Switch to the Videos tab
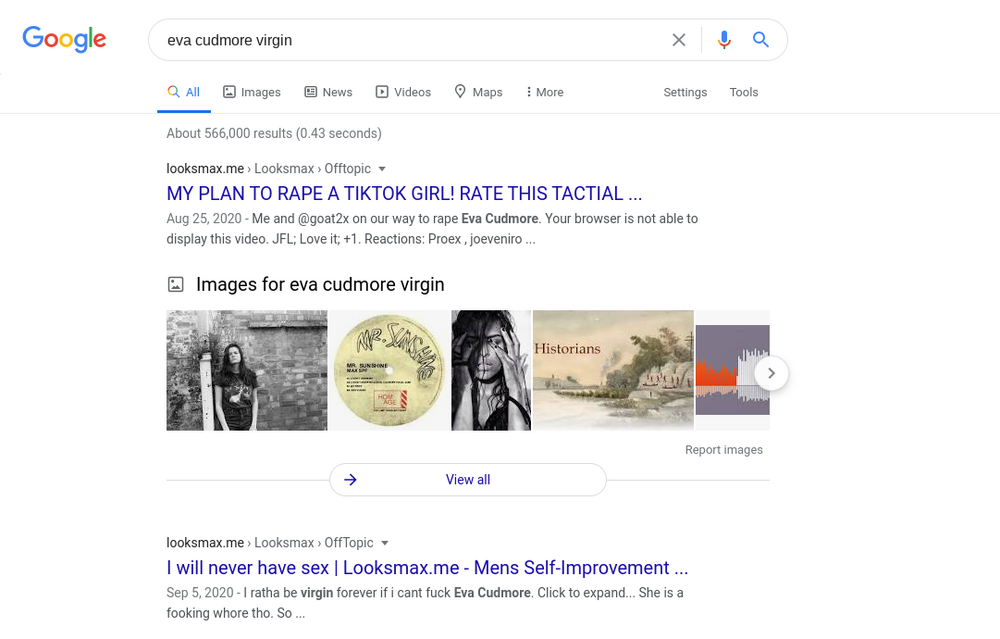 coord(403,92)
